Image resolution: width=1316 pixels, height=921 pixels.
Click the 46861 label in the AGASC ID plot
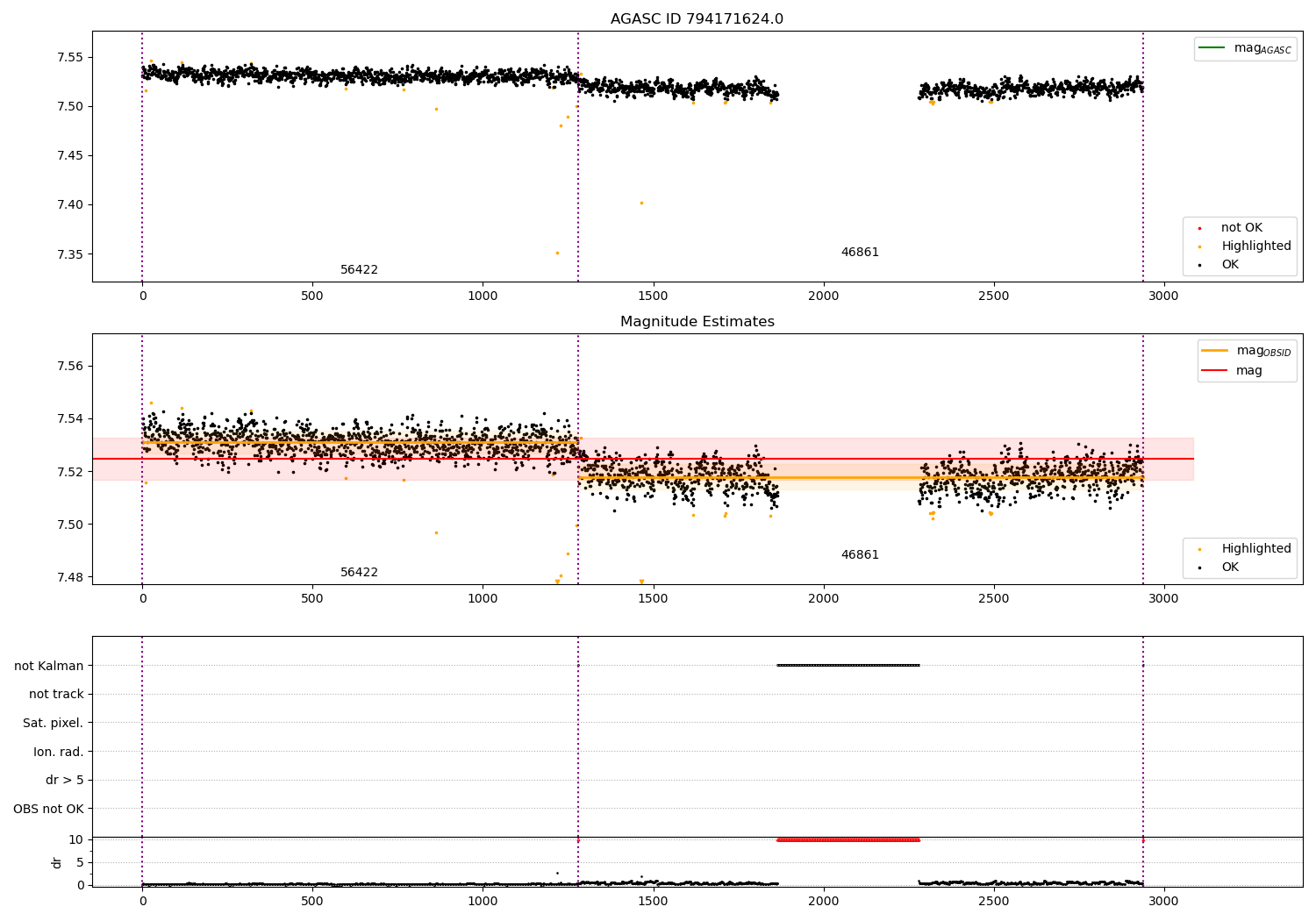(860, 253)
